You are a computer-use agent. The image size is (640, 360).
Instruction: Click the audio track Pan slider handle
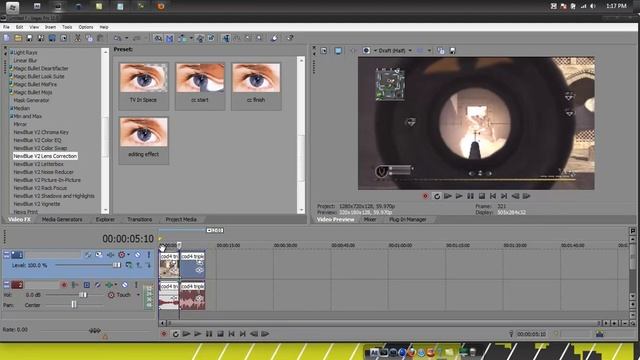point(74,305)
